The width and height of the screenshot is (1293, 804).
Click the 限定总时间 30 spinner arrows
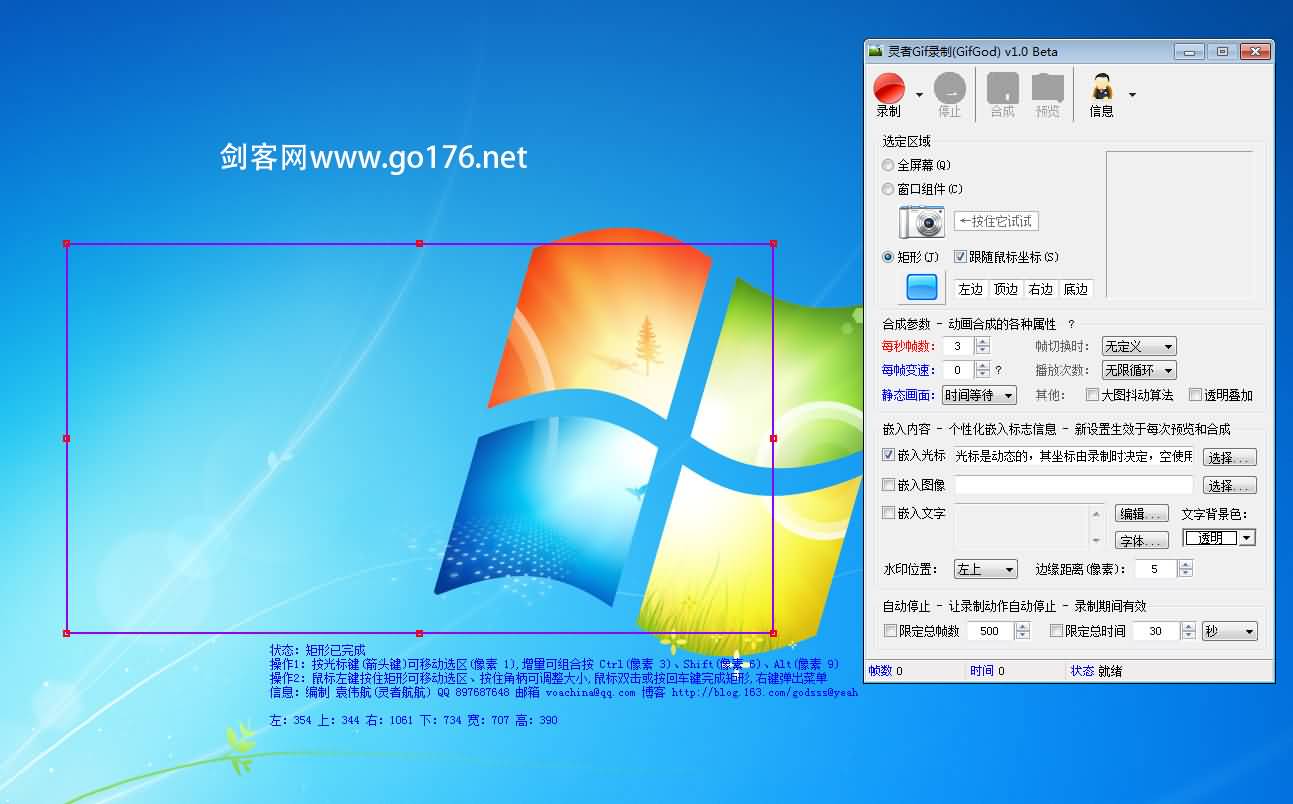1188,631
